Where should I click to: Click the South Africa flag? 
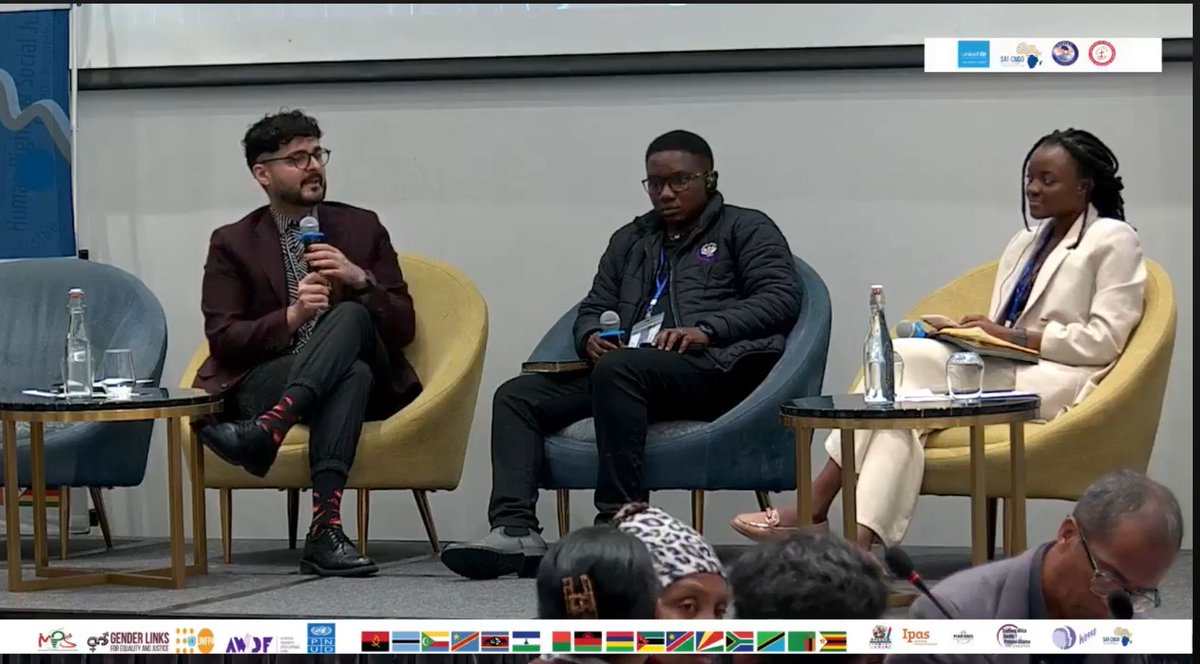(740, 641)
